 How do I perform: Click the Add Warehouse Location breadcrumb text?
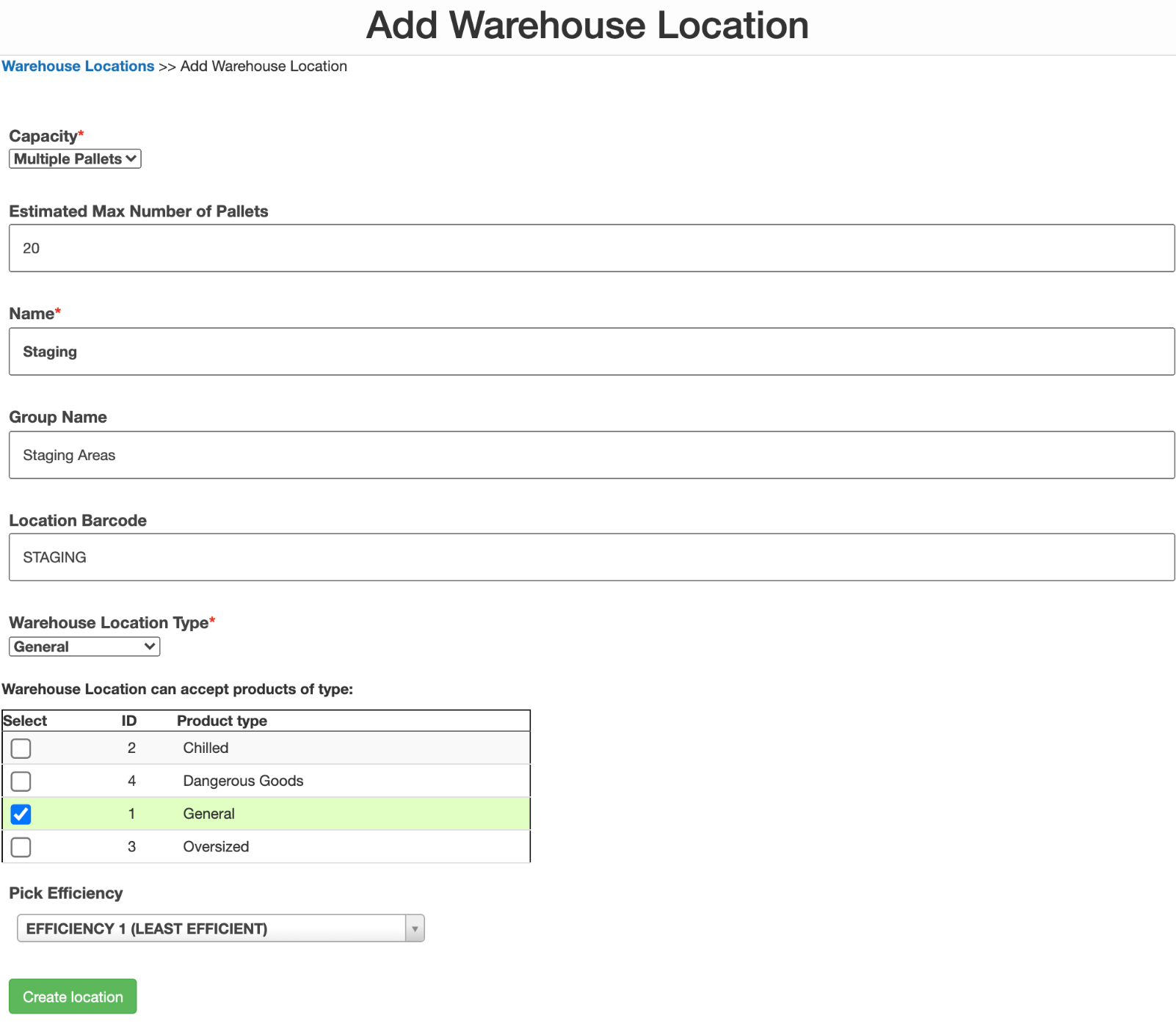pos(263,66)
